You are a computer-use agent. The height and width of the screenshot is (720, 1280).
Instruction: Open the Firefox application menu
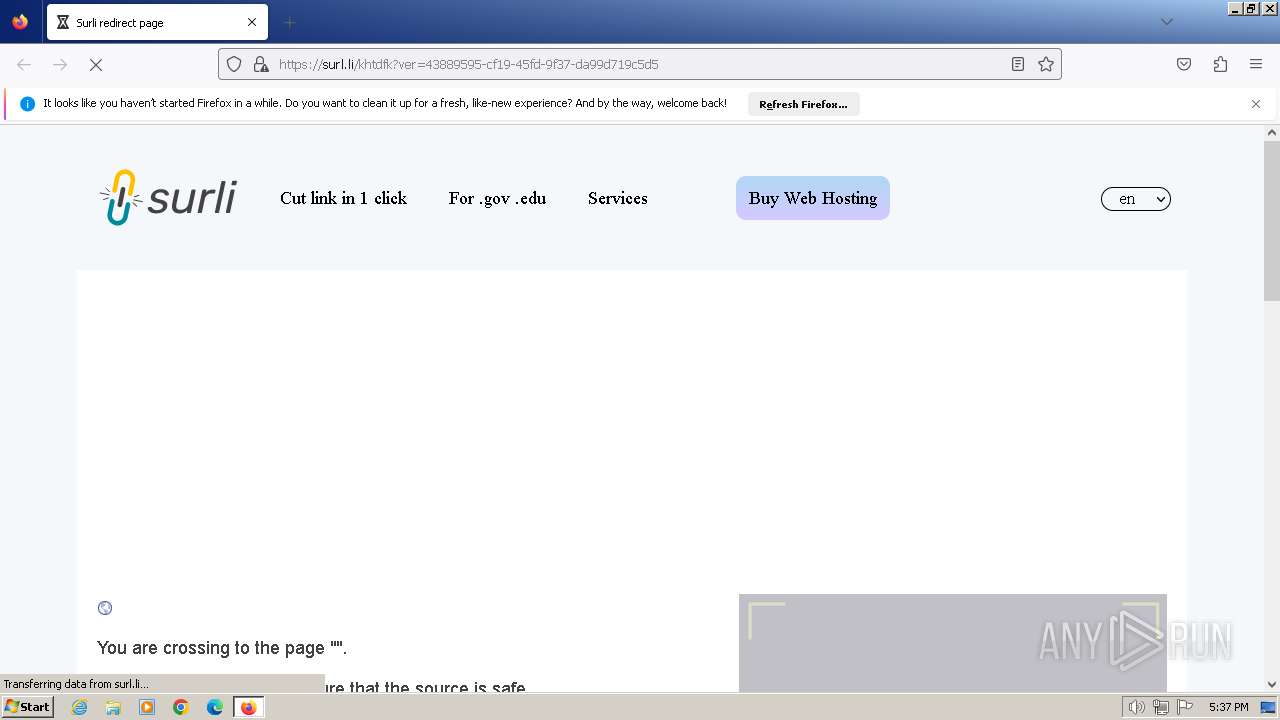click(x=1256, y=64)
